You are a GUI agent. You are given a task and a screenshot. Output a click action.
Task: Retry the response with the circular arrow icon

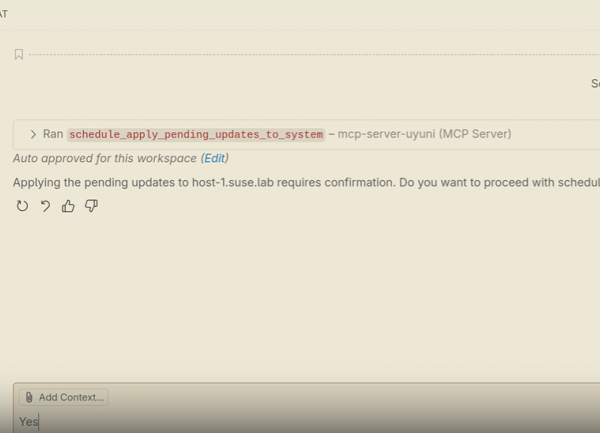click(22, 206)
